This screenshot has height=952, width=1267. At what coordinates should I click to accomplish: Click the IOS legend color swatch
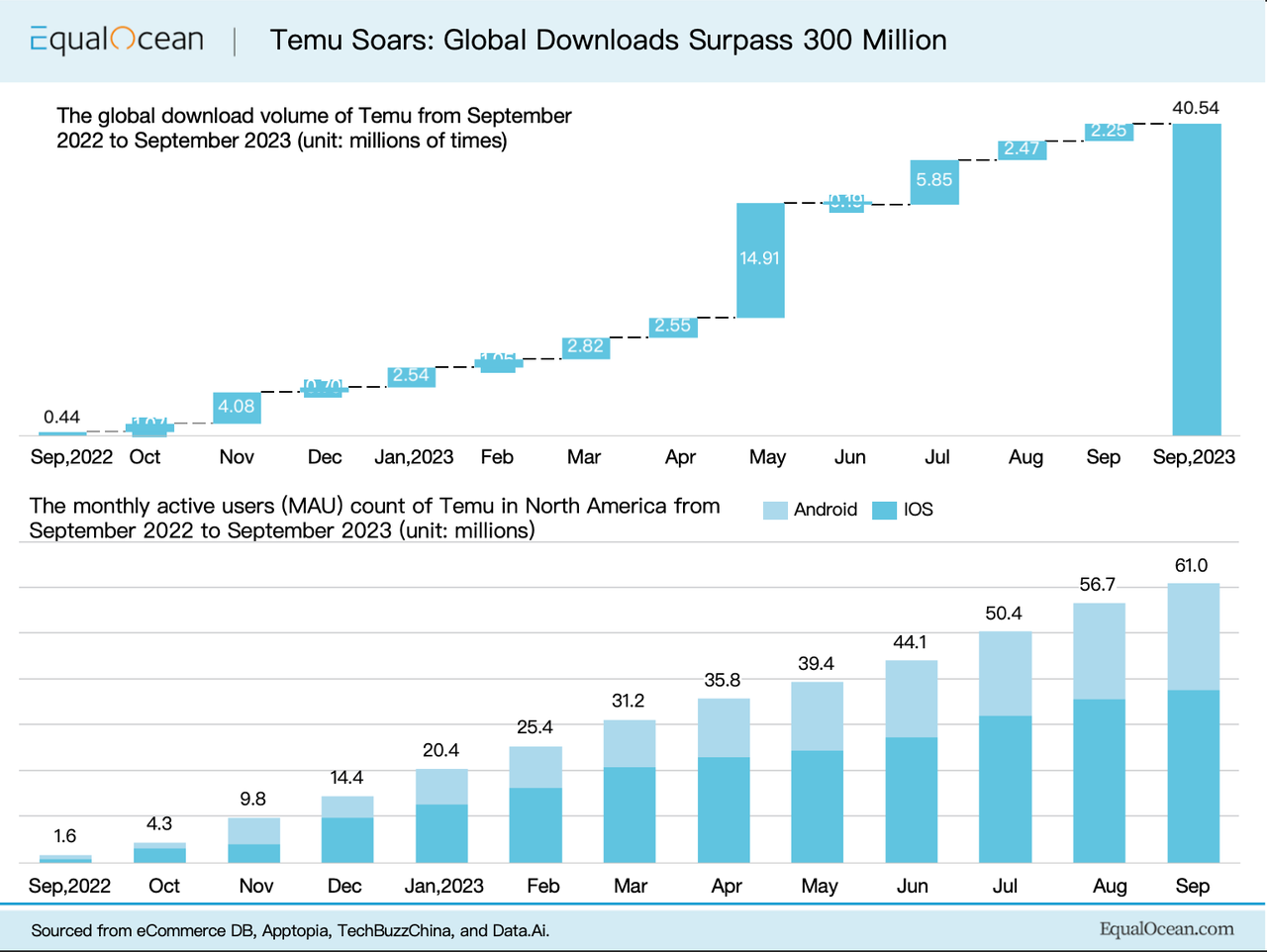884,510
